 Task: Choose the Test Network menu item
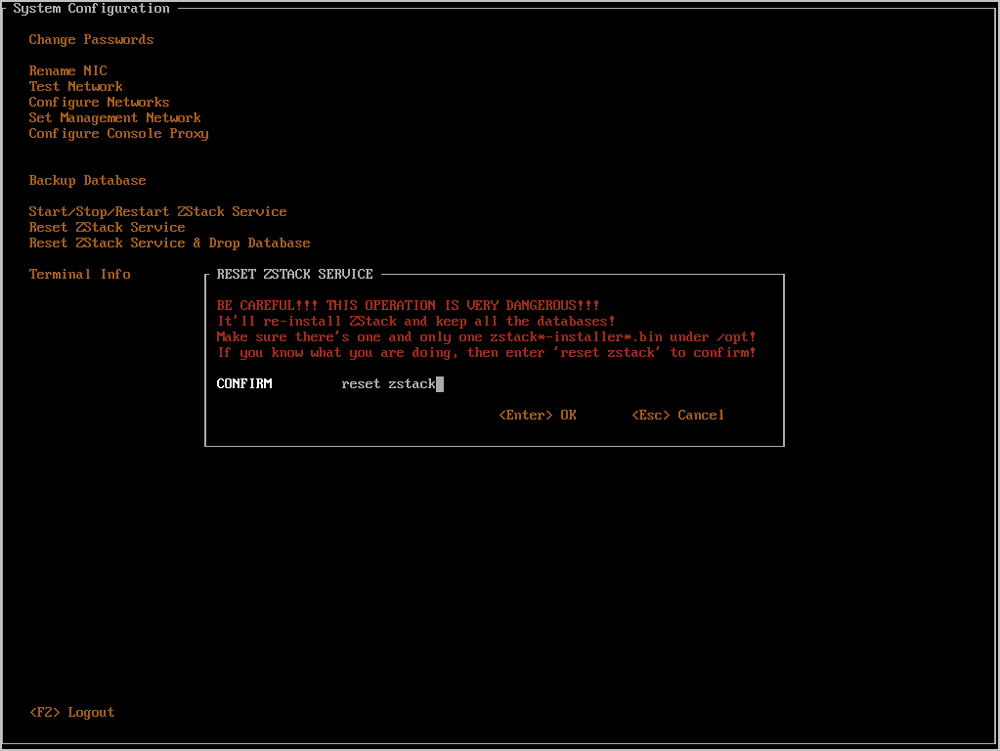(x=75, y=87)
